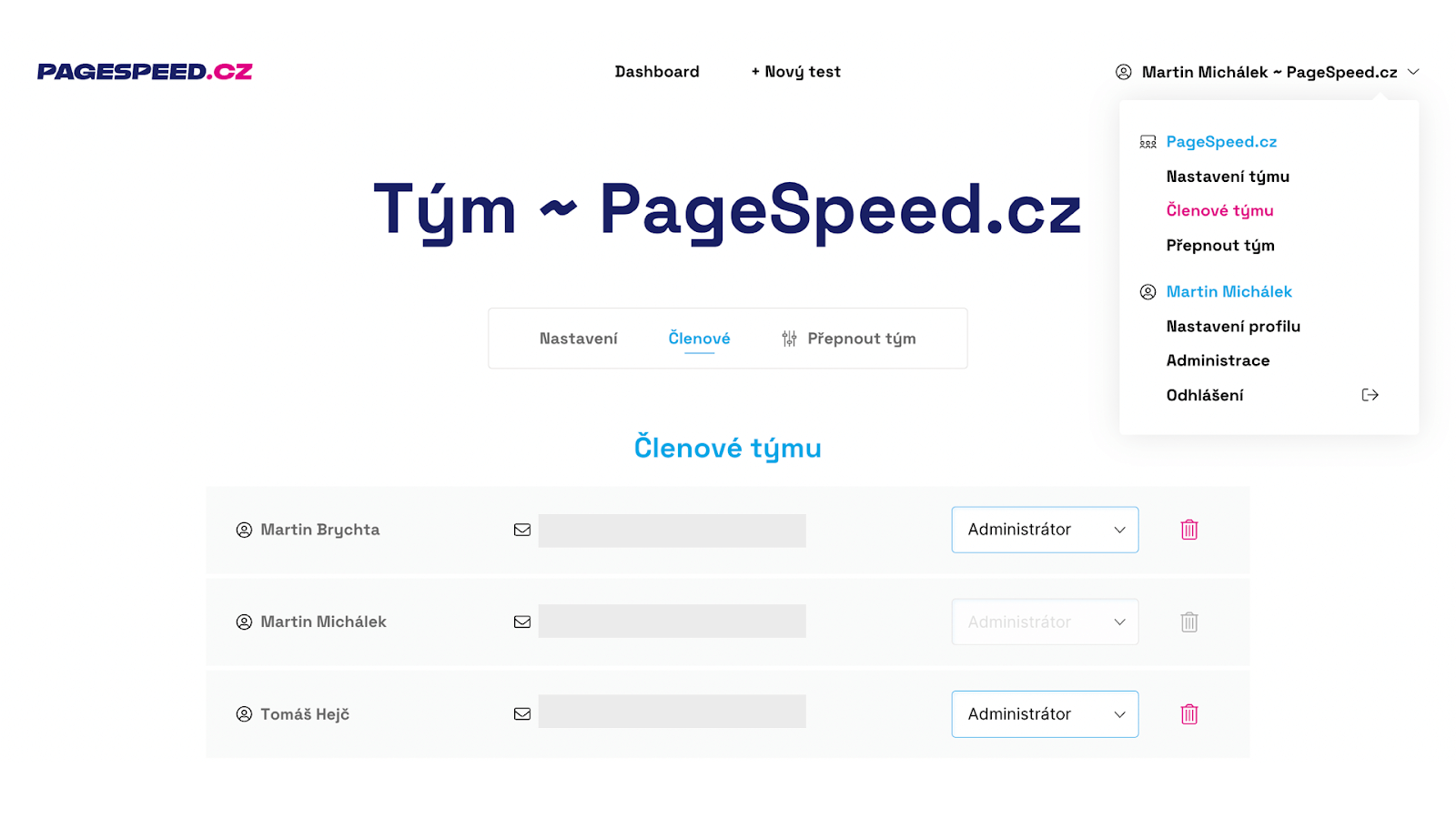Image resolution: width=1456 pixels, height=819 pixels.
Task: Click the logout arrow icon beside Odhlášení
Action: click(1370, 395)
